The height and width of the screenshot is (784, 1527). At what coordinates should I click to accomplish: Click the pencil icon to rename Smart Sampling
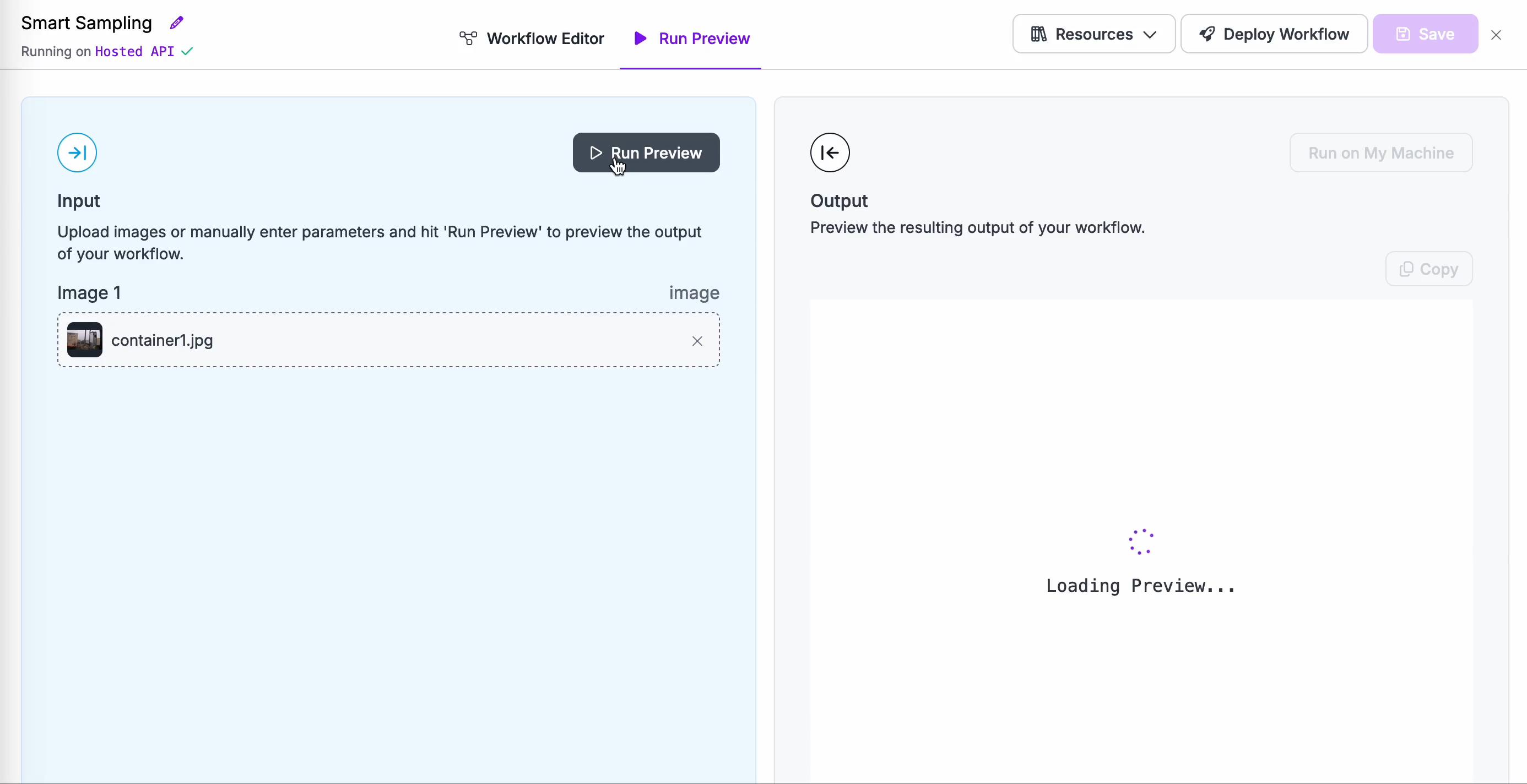[177, 23]
